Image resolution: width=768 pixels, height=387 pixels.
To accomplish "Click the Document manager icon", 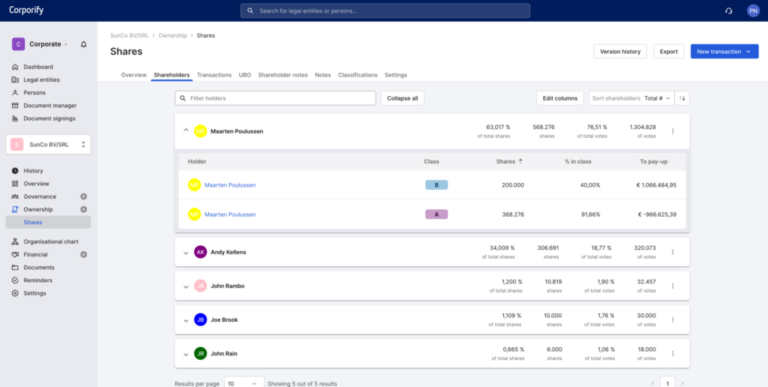I will click(15, 105).
